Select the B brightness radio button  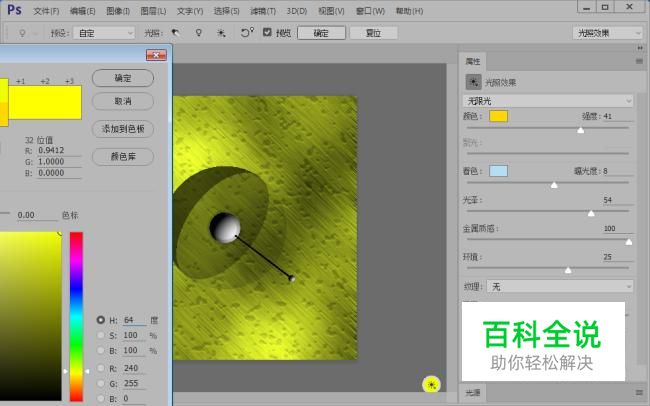[x=101, y=350]
